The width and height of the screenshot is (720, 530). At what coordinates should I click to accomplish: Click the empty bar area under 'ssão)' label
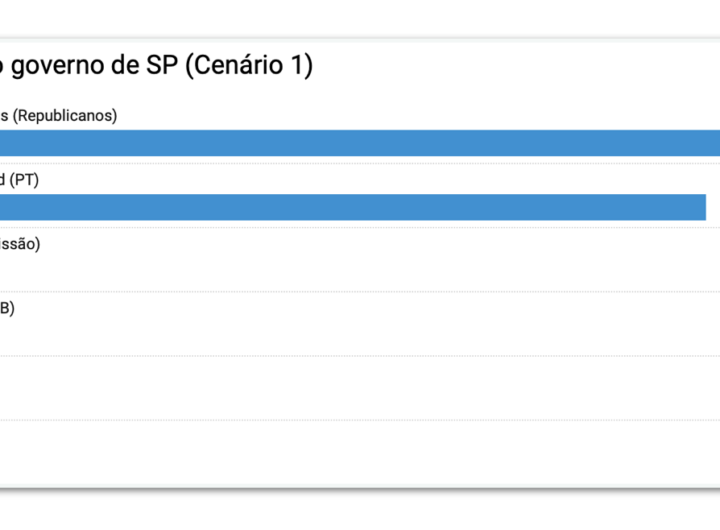(360, 271)
